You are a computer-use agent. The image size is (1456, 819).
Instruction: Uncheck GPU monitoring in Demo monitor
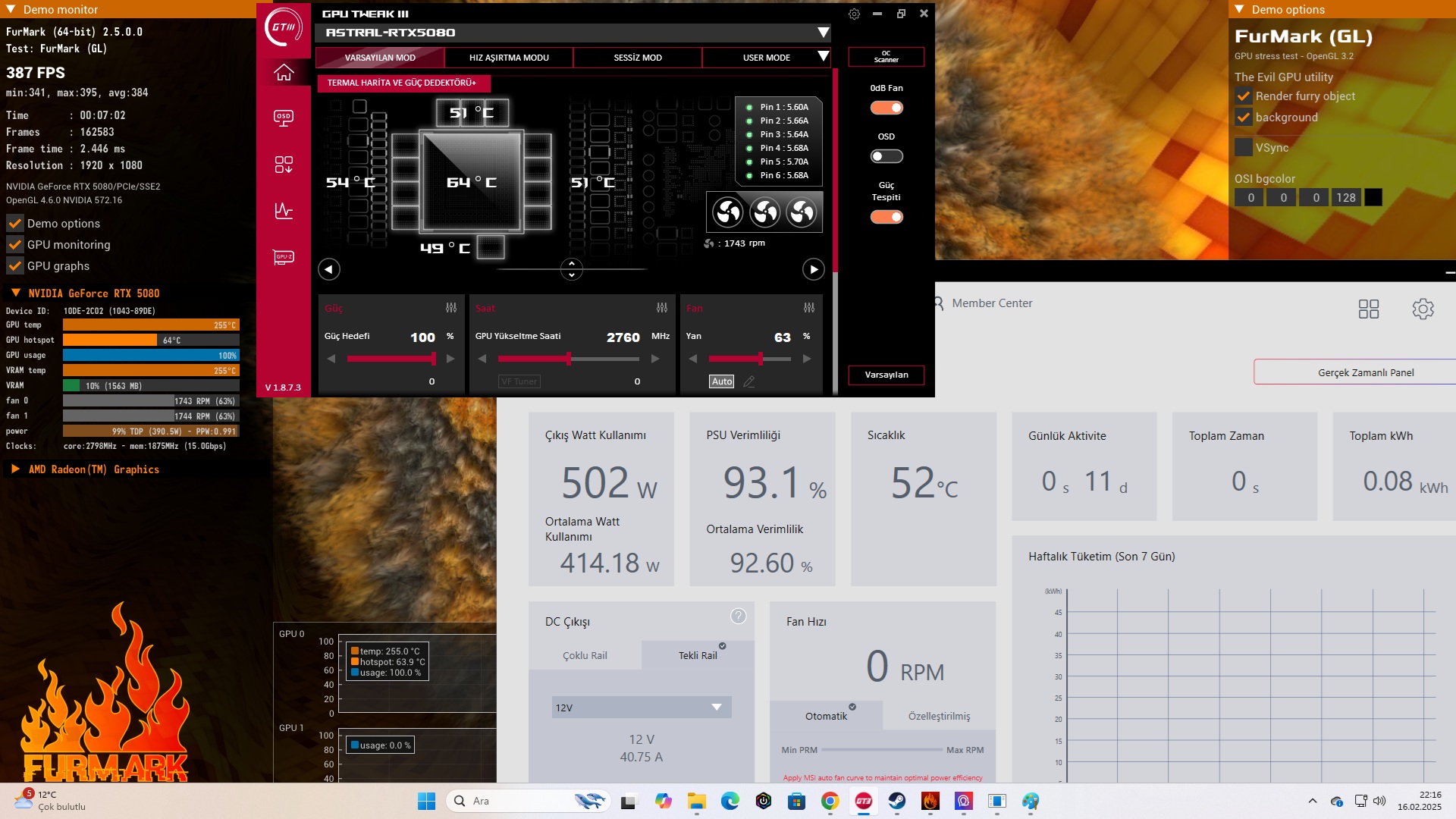click(15, 245)
